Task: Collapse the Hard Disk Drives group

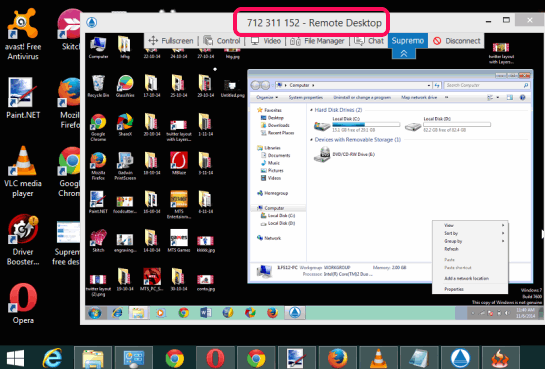Action: [x=311, y=110]
